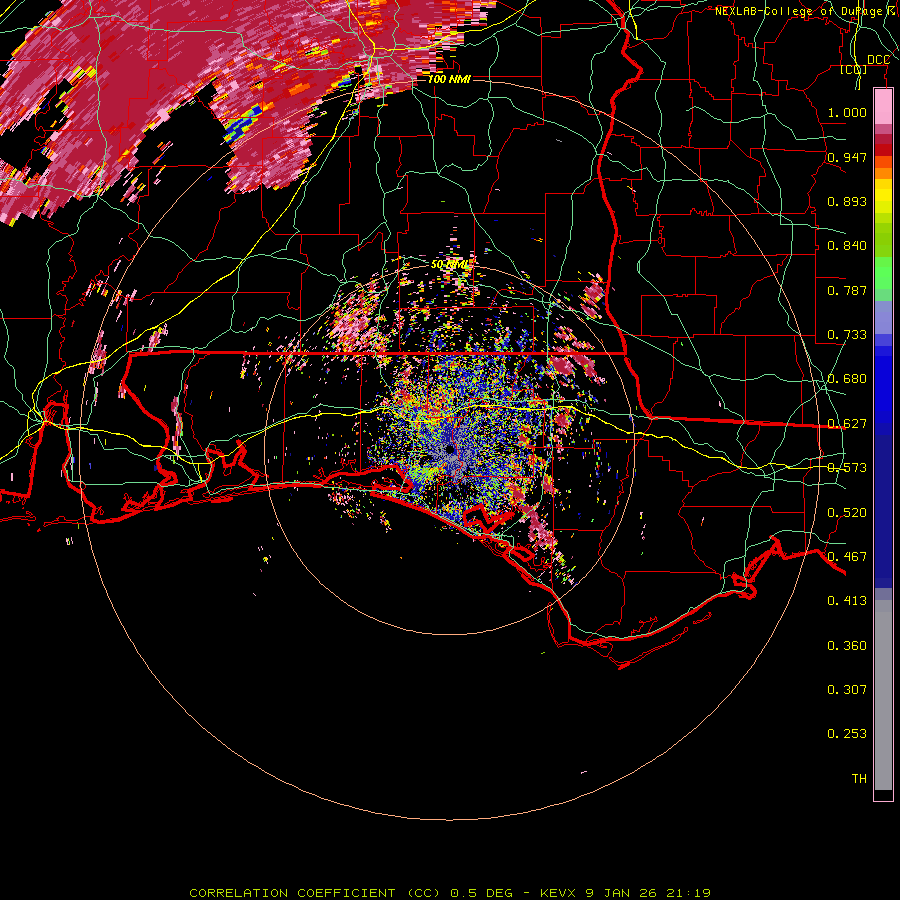Screen dimensions: 900x900
Task: Click the bright green color bar segment
Action: (x=883, y=273)
